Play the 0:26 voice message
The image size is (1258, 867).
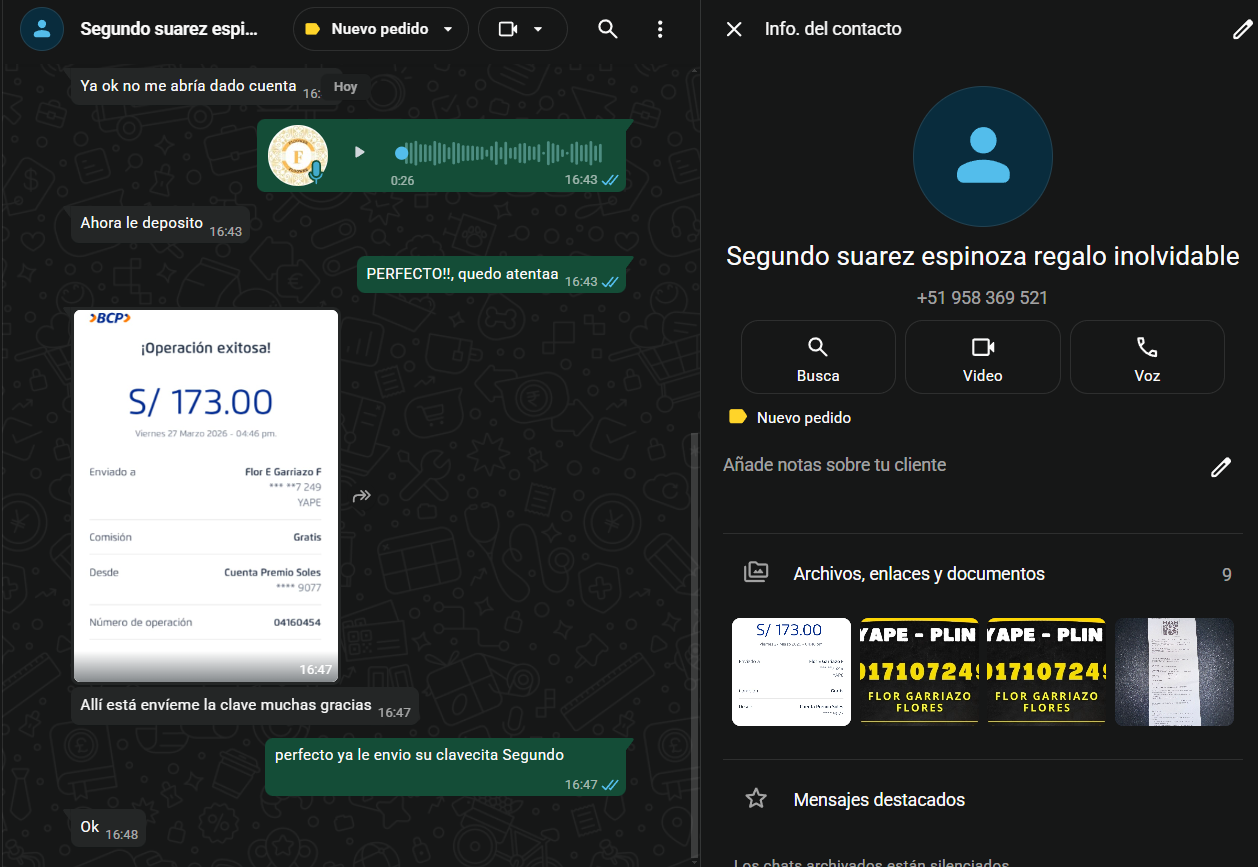pyautogui.click(x=360, y=152)
